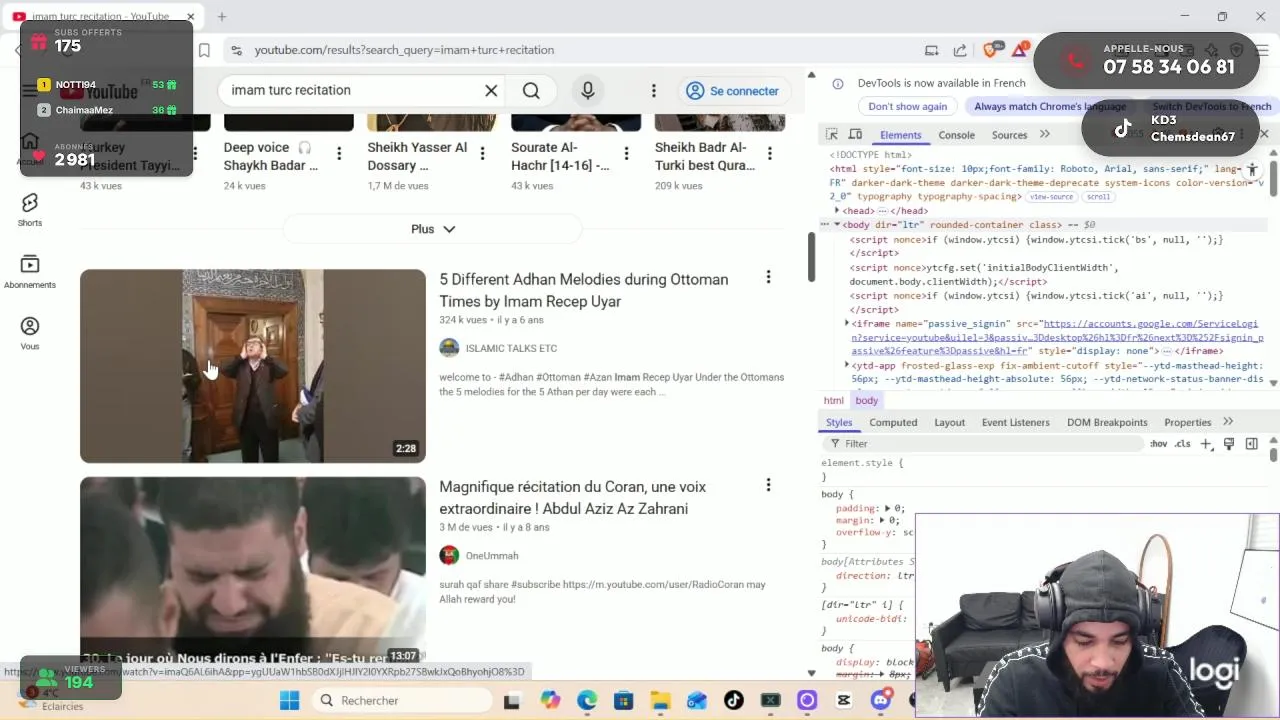Open Discord from the taskbar
The height and width of the screenshot is (720, 1280).
(x=880, y=701)
